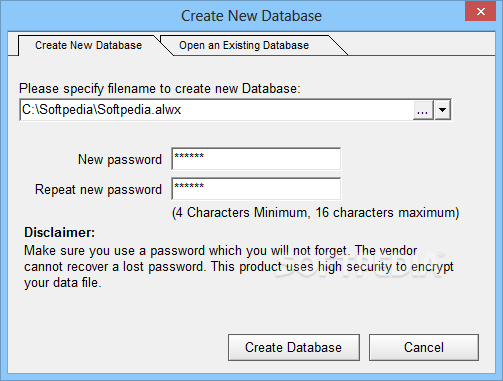Focus the Repeat new password field

point(256,189)
